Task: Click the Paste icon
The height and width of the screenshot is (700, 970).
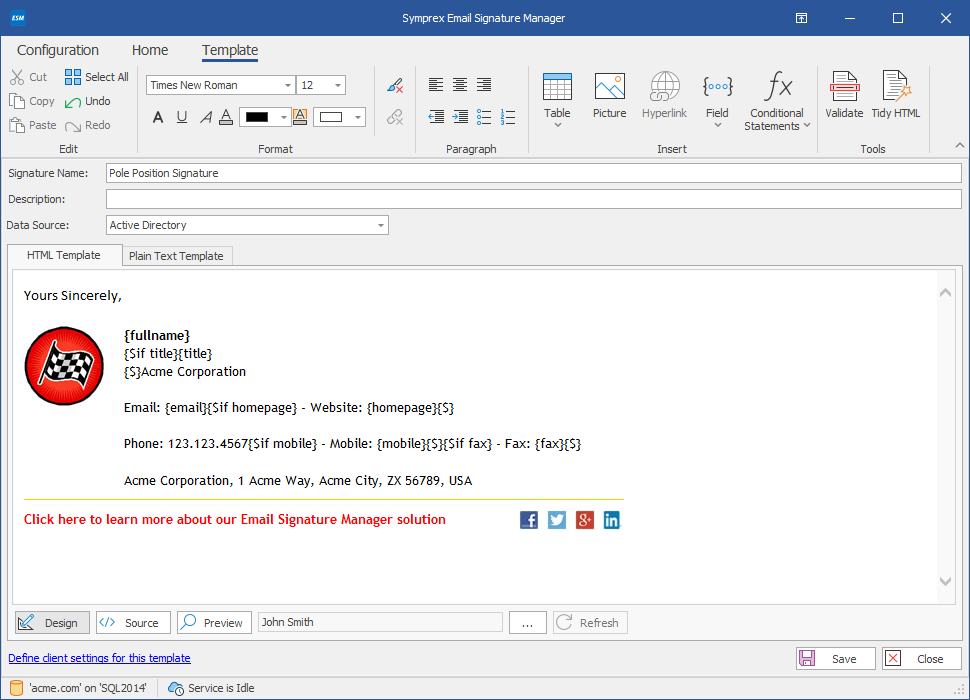Action: pyautogui.click(x=17, y=125)
